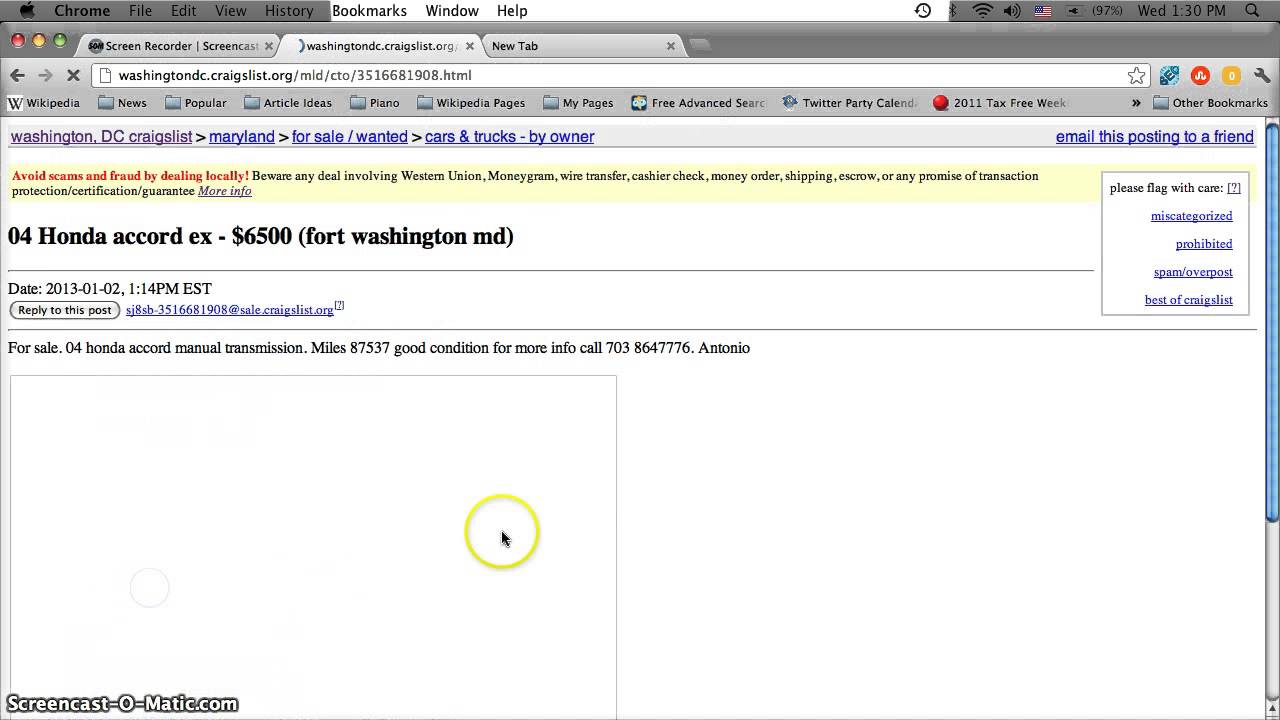This screenshot has width=1280, height=720.
Task: Open the input source flag menu
Action: pos(1043,11)
